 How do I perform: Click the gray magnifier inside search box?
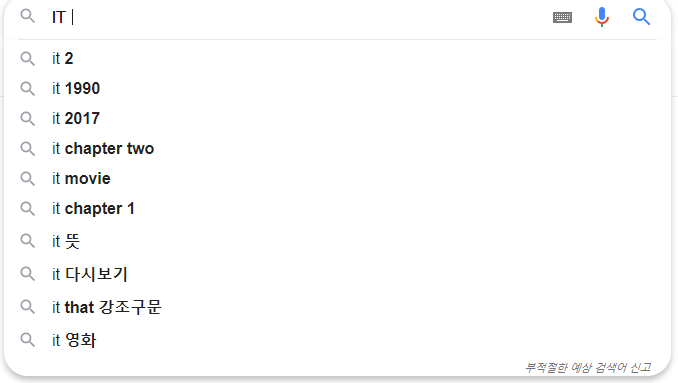[28, 16]
